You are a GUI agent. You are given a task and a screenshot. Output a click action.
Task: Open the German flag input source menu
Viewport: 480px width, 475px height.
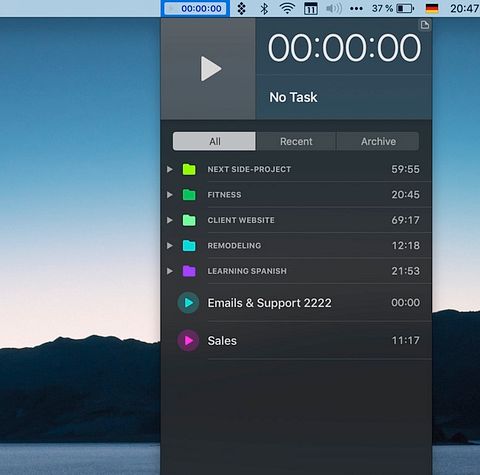[432, 8]
